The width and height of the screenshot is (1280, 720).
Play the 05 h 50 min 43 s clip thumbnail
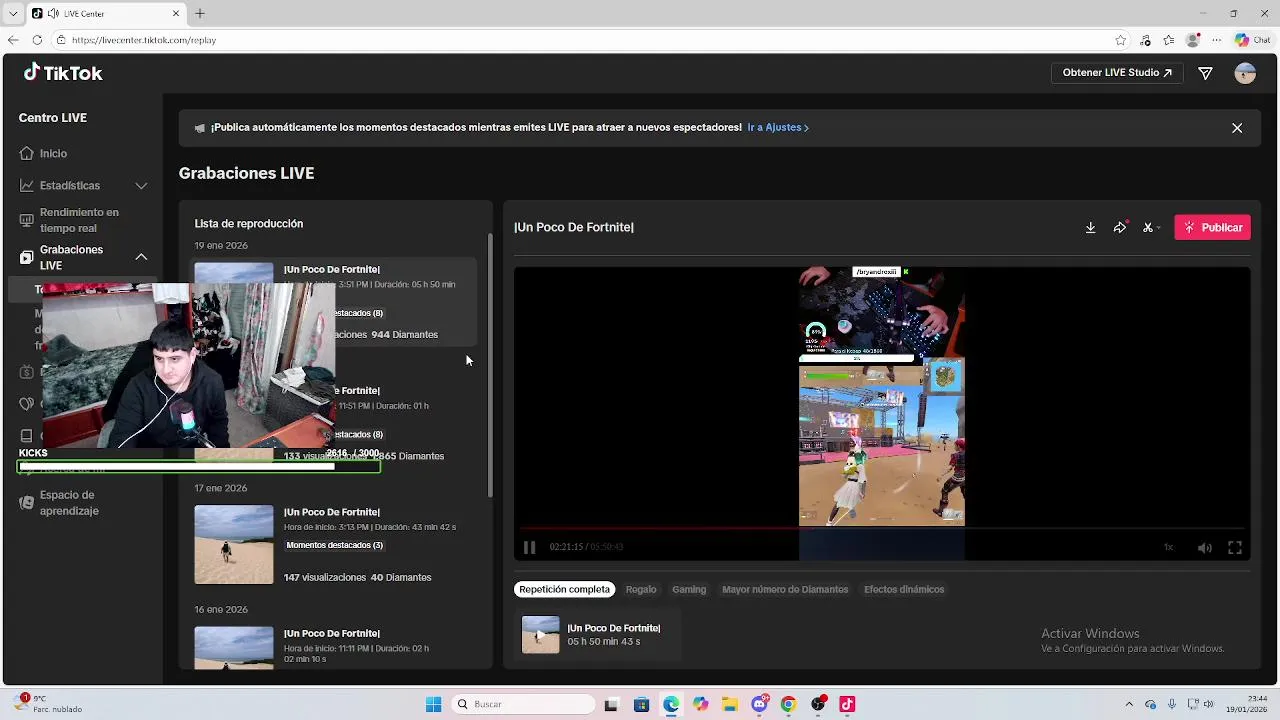tap(541, 635)
